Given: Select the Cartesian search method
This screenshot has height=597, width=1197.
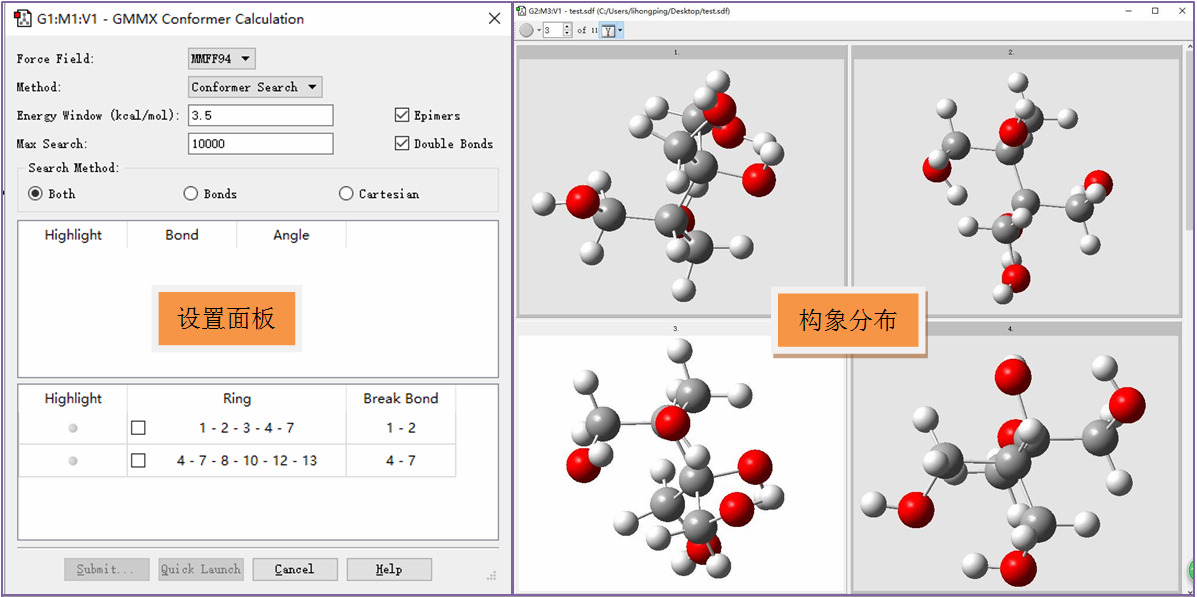Looking at the screenshot, I should [x=346, y=193].
